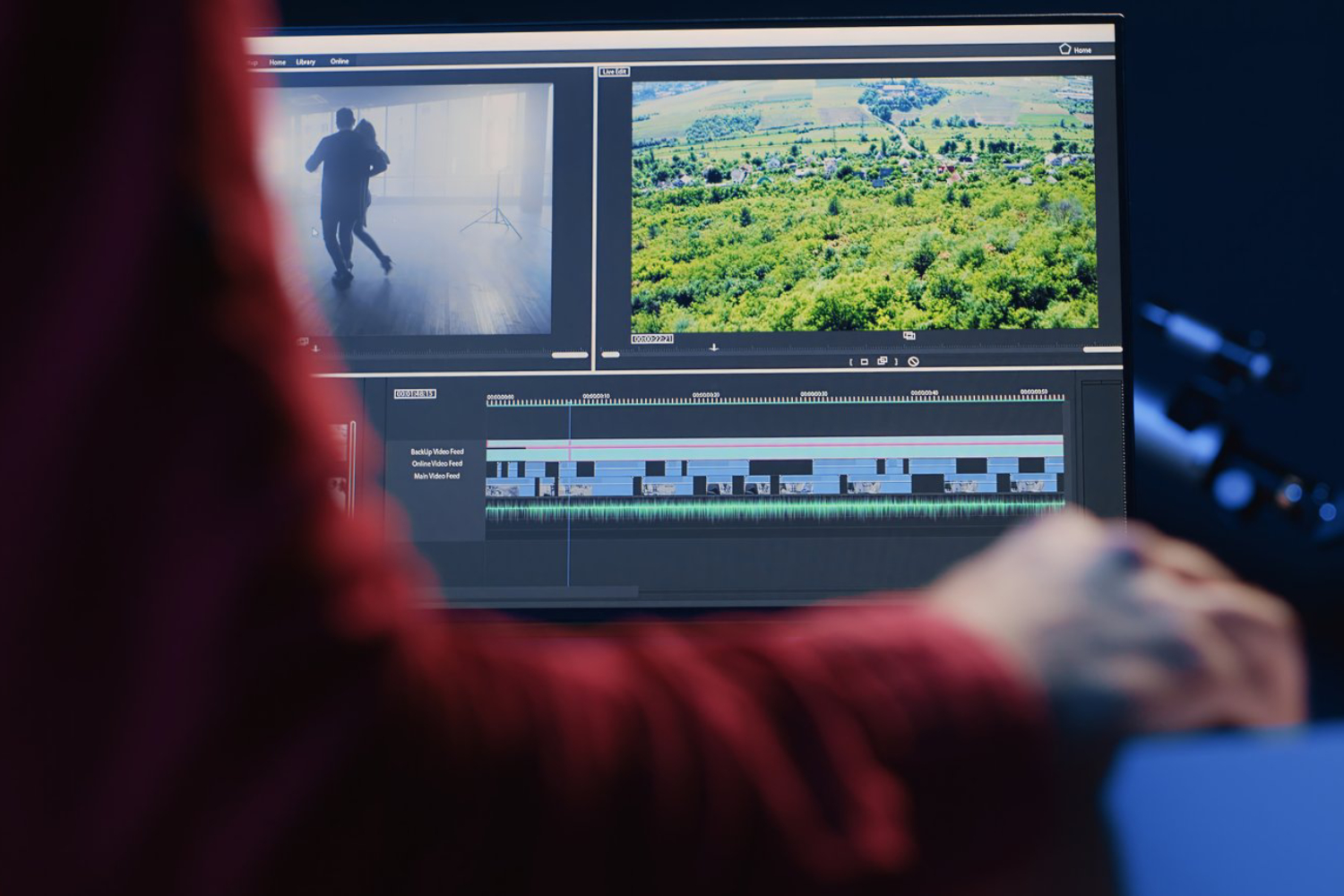Click the pink line on BackUp Video Feed track

775,444
